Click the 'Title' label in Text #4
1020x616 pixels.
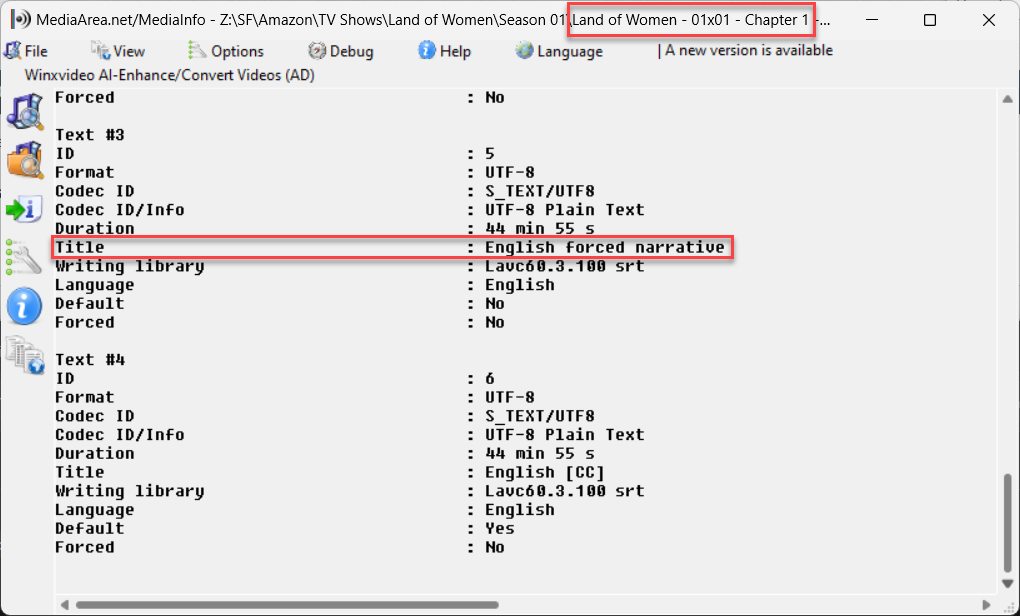pos(79,472)
